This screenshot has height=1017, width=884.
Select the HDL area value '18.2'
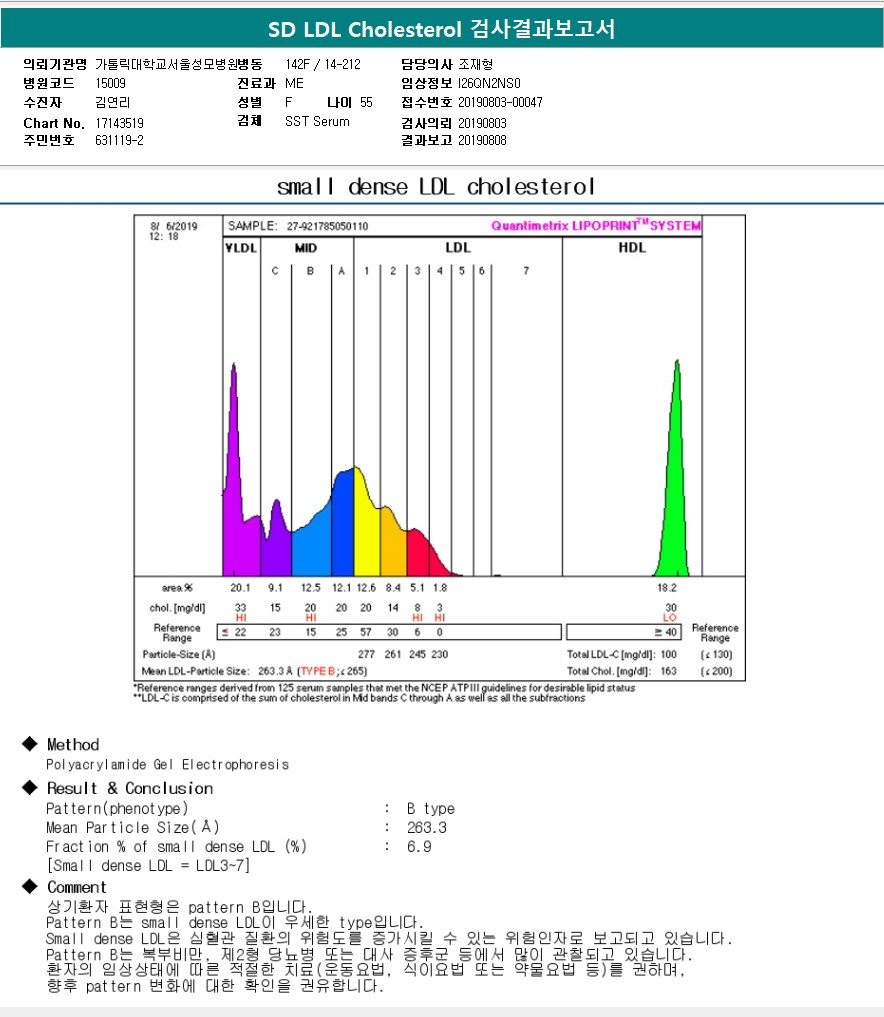point(667,588)
